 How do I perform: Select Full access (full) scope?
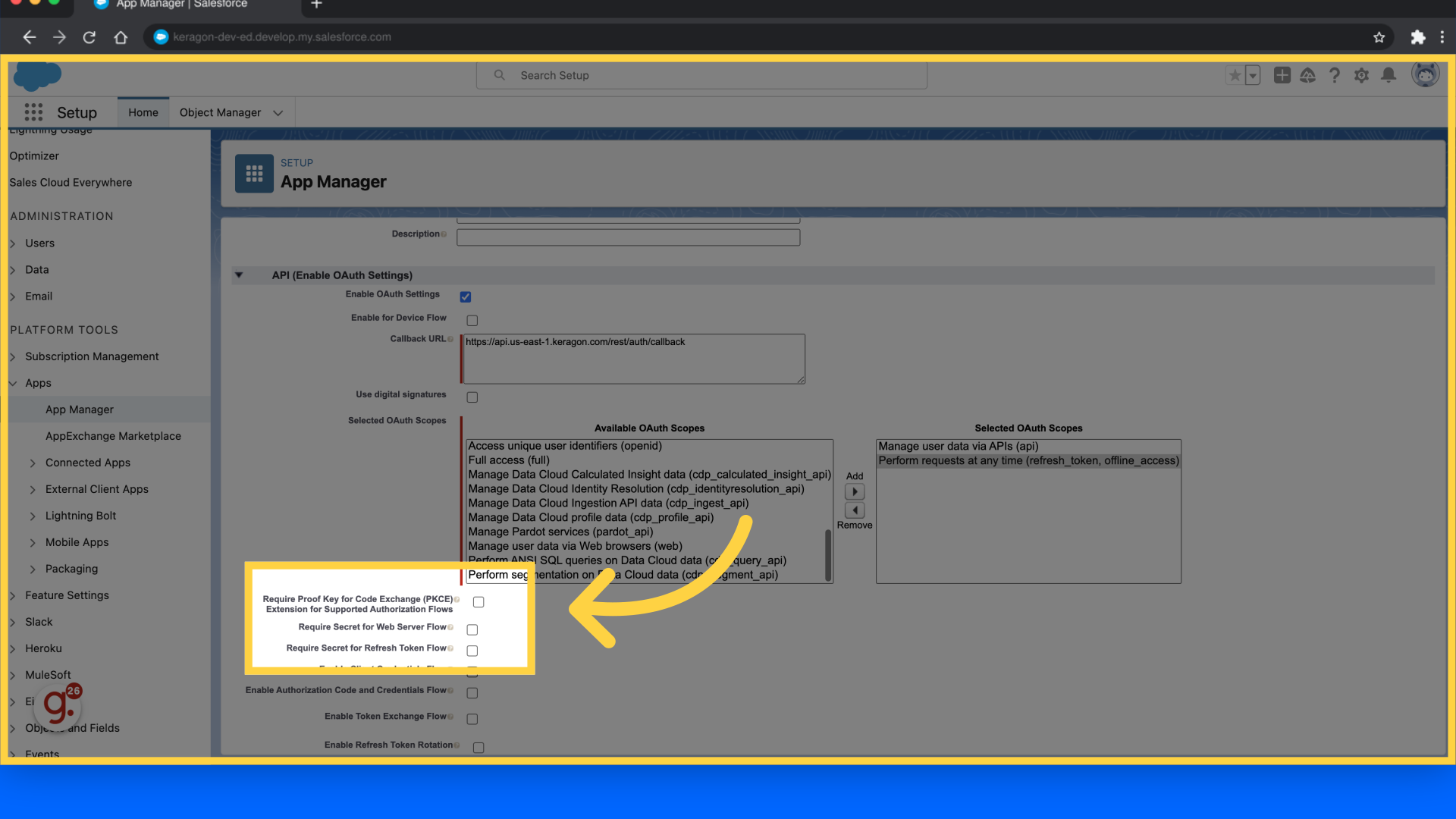pos(509,460)
